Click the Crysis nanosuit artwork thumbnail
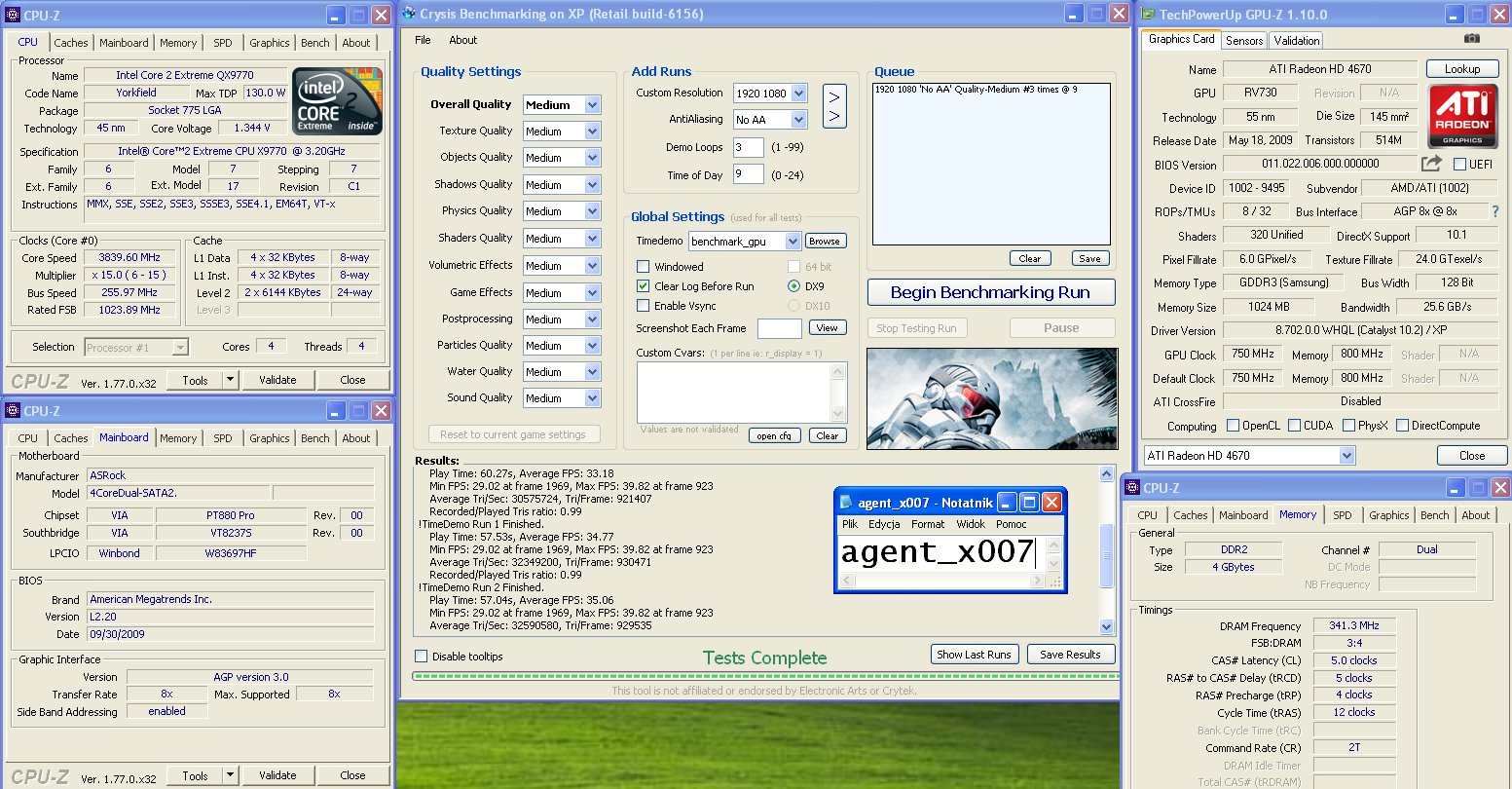 (x=991, y=398)
